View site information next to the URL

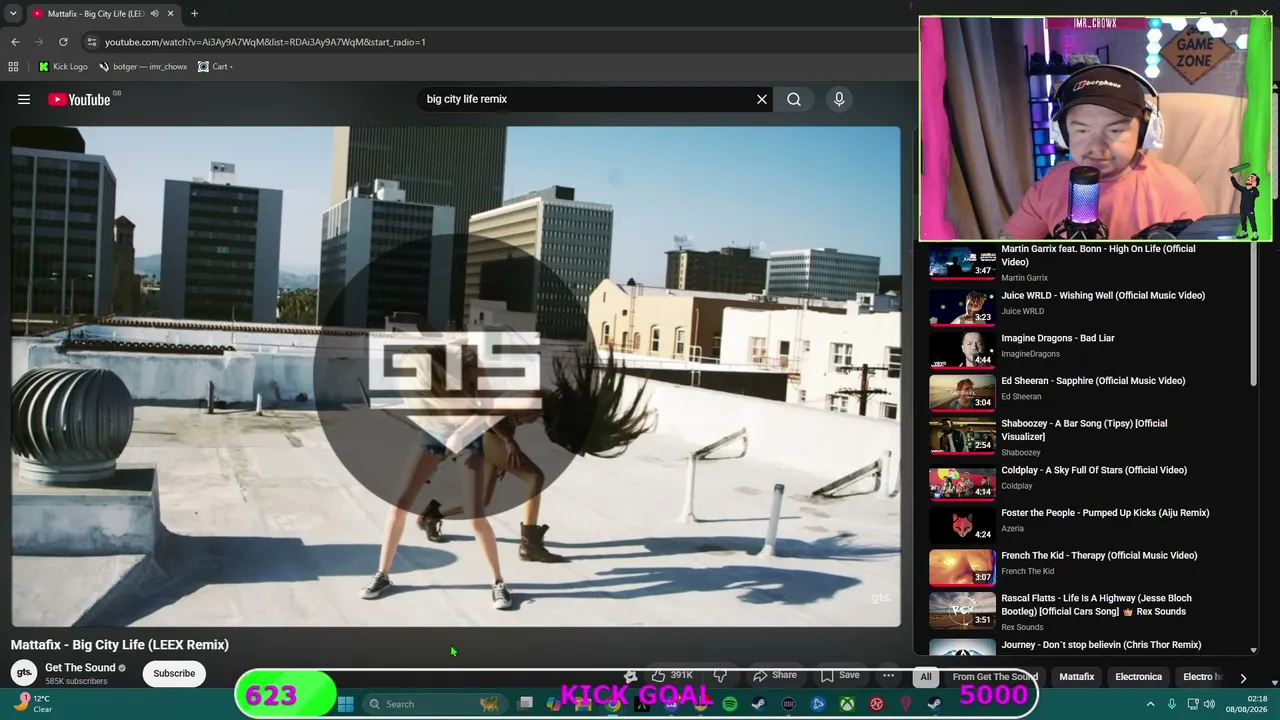[91, 42]
